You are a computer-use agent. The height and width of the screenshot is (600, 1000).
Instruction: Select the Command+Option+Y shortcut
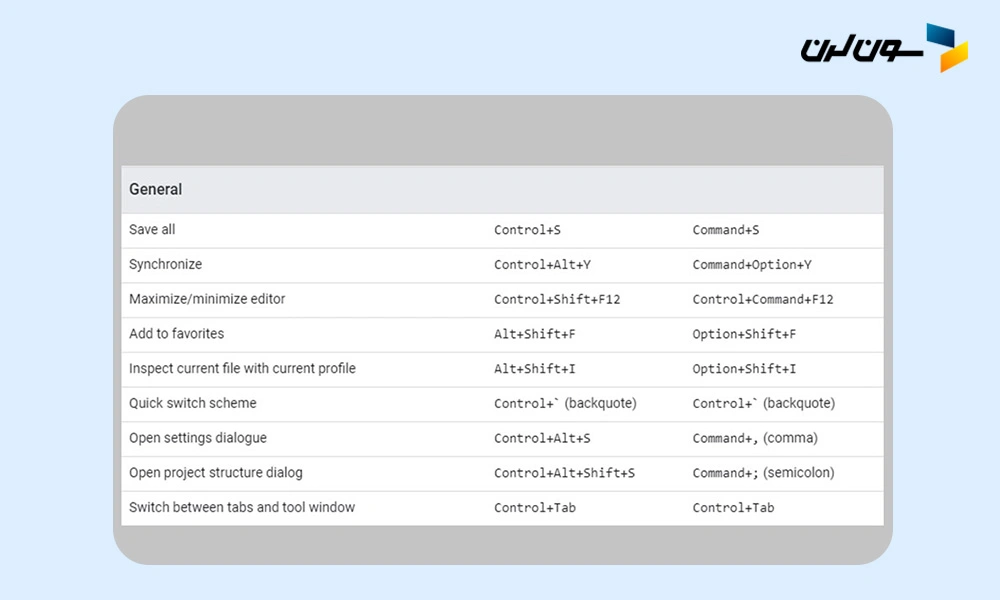tap(752, 265)
